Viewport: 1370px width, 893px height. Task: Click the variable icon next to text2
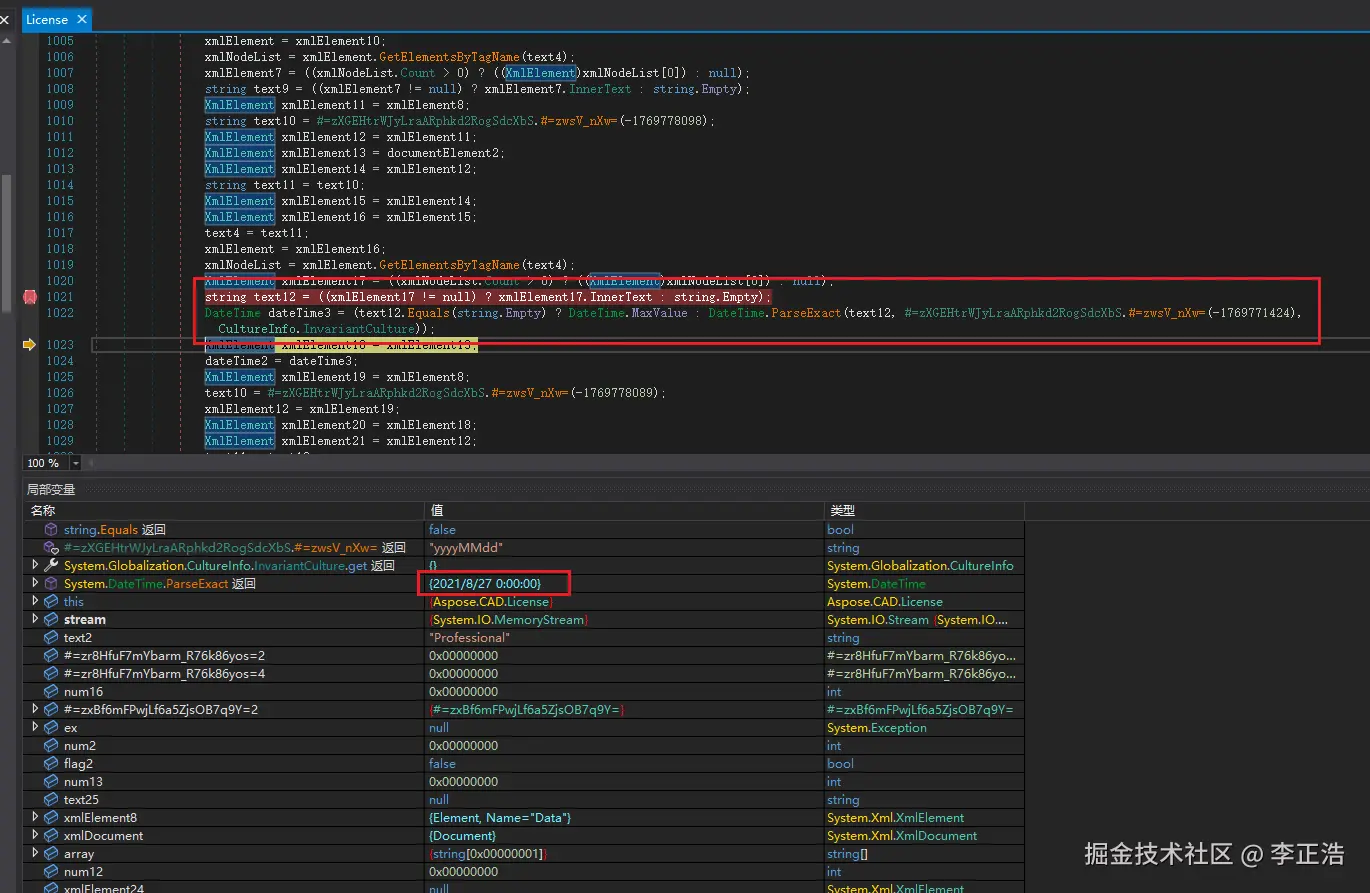coord(51,638)
